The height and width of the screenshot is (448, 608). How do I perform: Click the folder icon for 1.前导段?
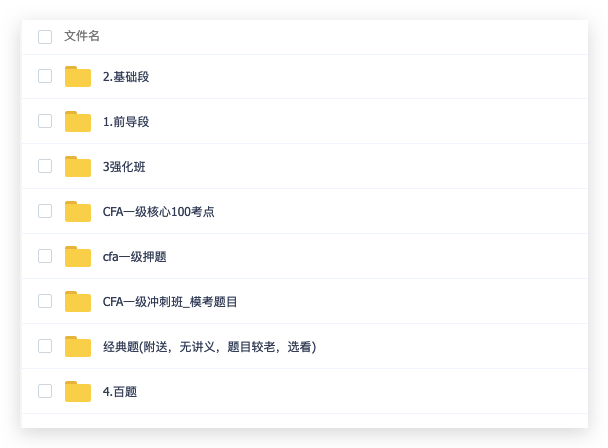tap(78, 121)
